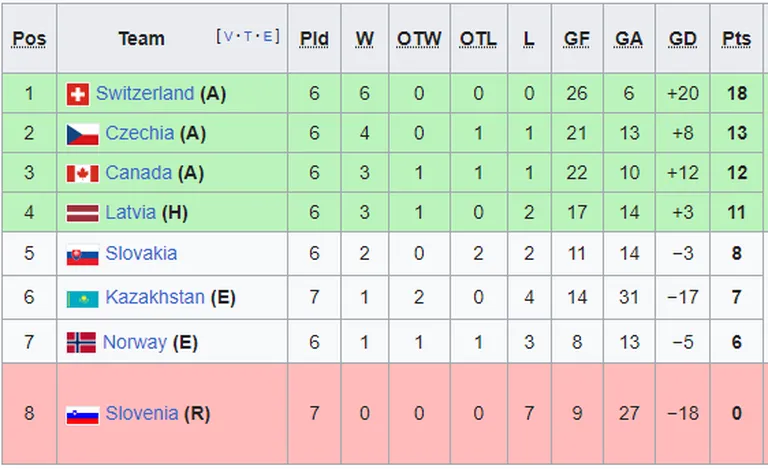Click the V (view template) link

click(x=228, y=37)
